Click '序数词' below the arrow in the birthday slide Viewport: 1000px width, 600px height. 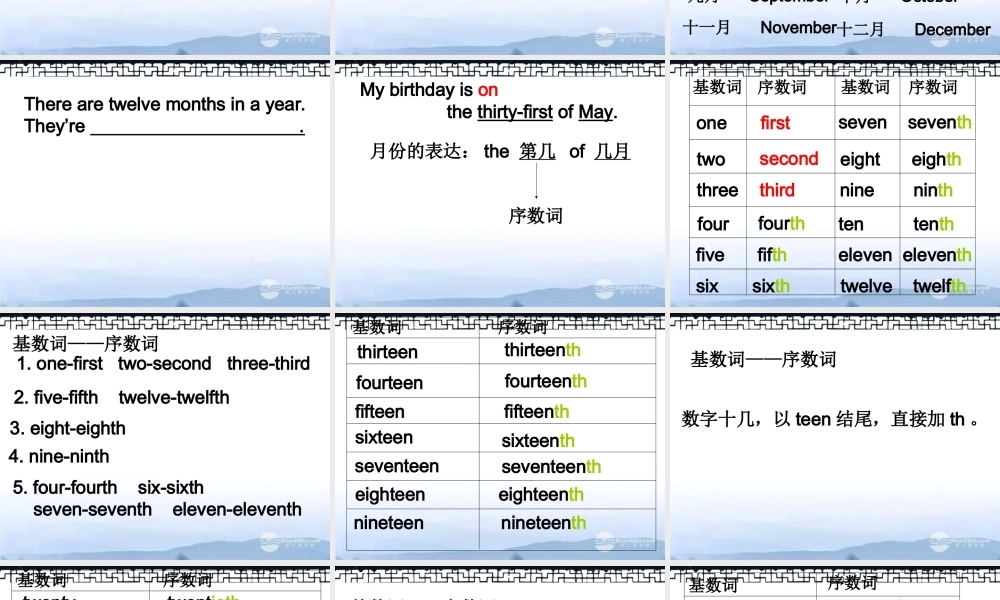pos(536,216)
